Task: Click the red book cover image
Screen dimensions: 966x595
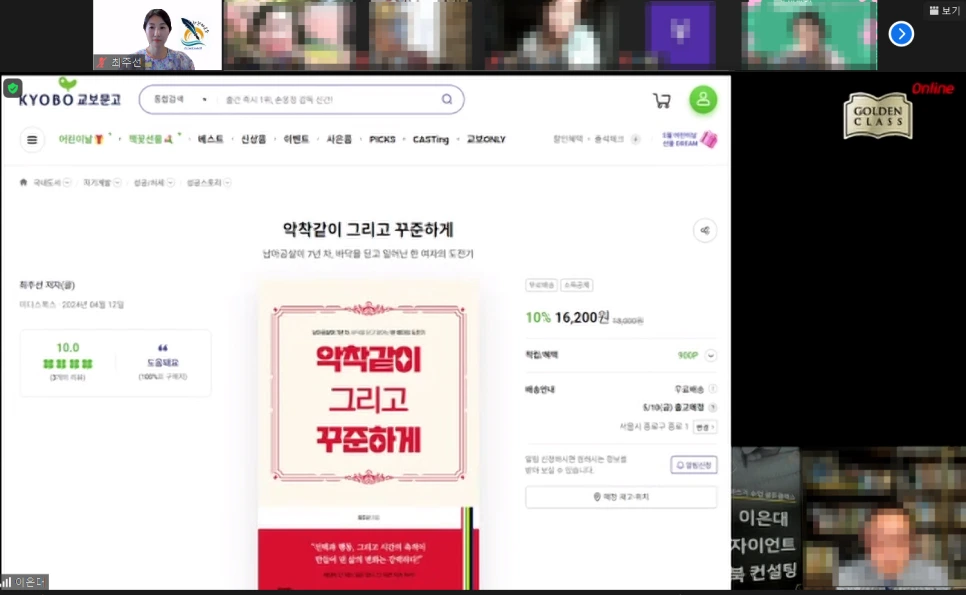Action: point(368,434)
